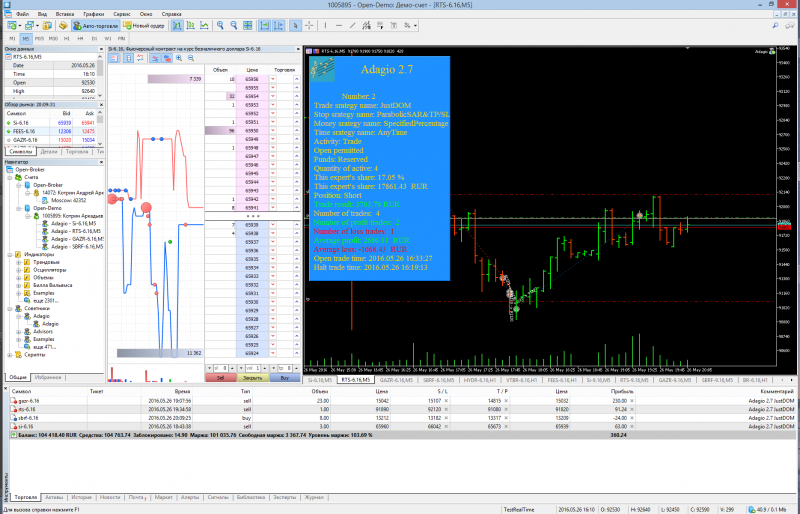The image size is (800, 514).
Task: Click sell arrow at price 65950
Action: click(272, 131)
